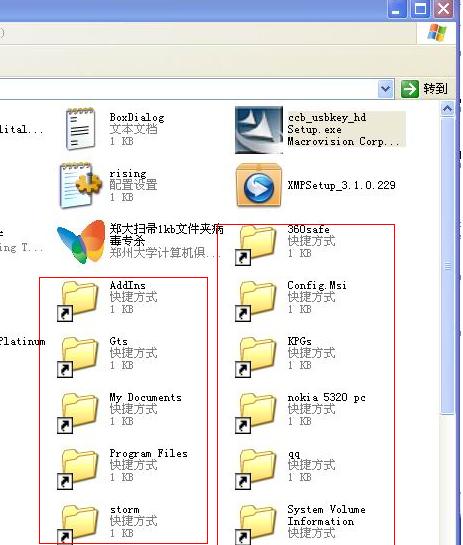Image resolution: width=463 pixels, height=545 pixels.
Task: Select the 360safe shortcut folder icon
Action: click(x=257, y=244)
